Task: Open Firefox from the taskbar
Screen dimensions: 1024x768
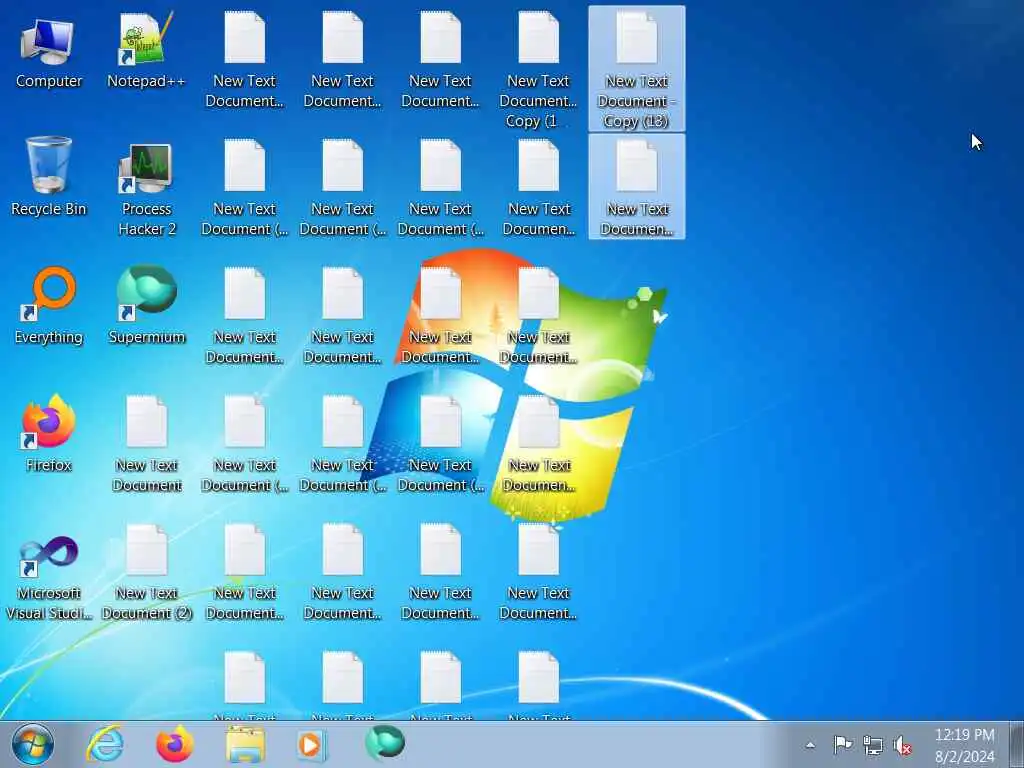Action: (174, 744)
